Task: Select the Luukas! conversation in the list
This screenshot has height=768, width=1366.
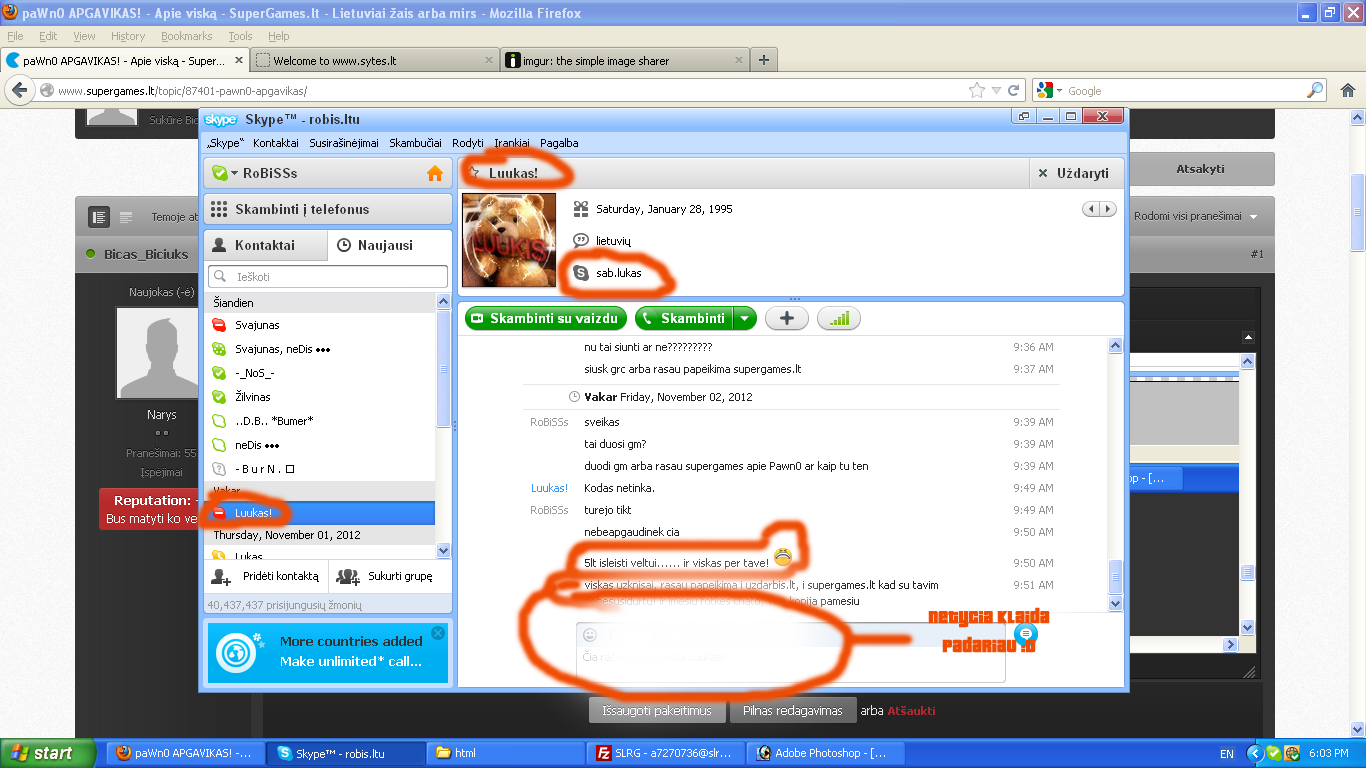Action: [x=320, y=513]
